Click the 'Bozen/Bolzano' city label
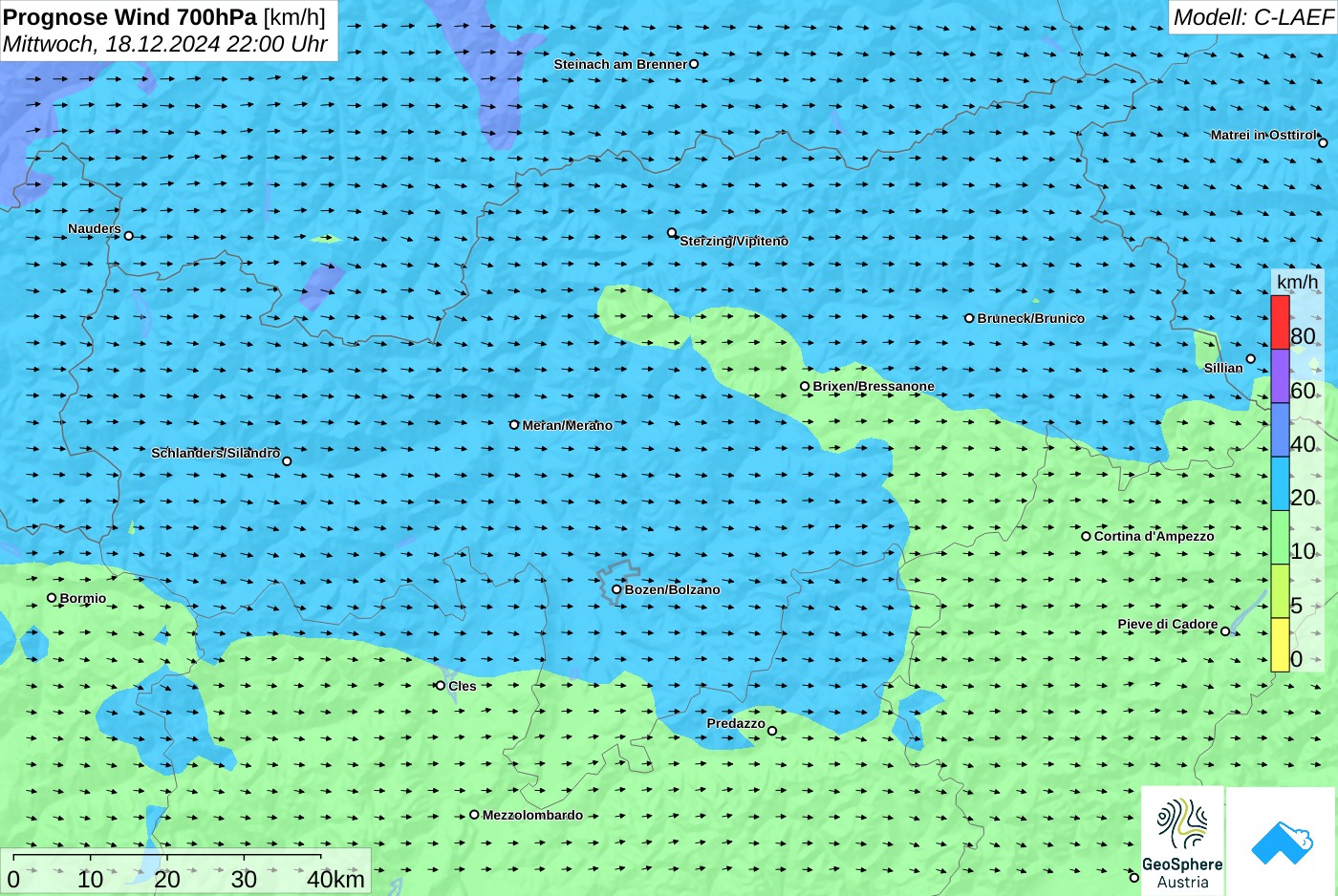Screen dimensions: 1338x896 [673, 589]
